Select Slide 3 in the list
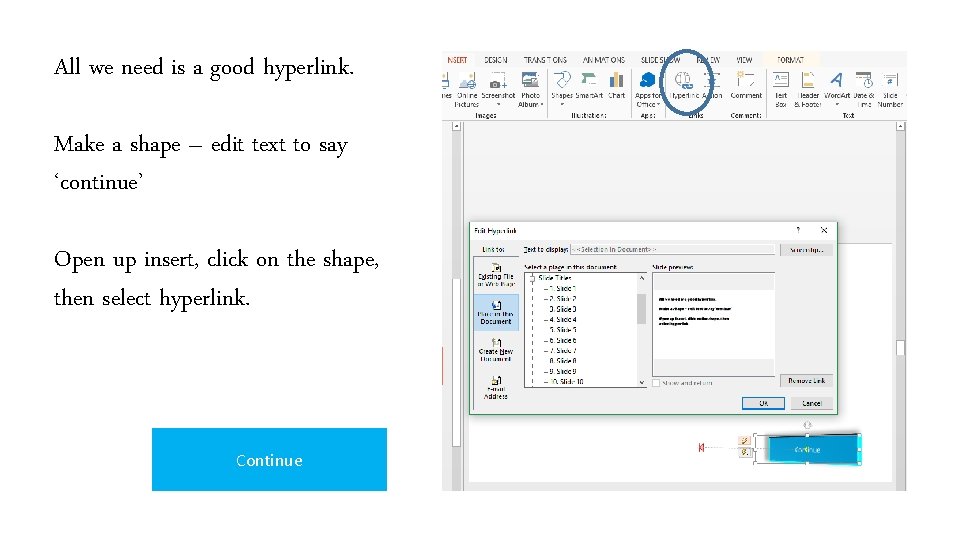Image resolution: width=960 pixels, height=540 pixels. pos(563,309)
